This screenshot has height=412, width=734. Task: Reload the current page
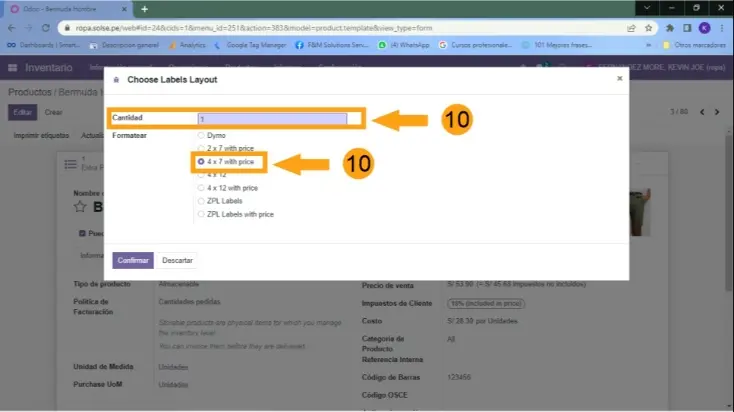coord(47,28)
